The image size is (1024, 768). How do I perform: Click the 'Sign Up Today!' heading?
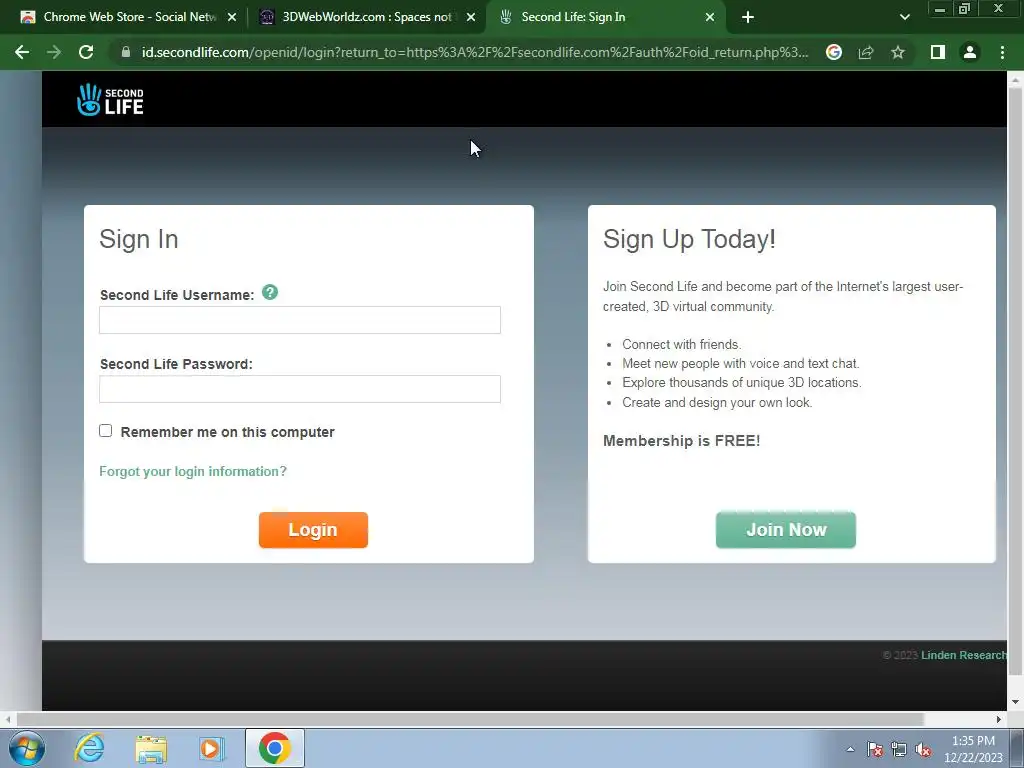pyautogui.click(x=689, y=239)
